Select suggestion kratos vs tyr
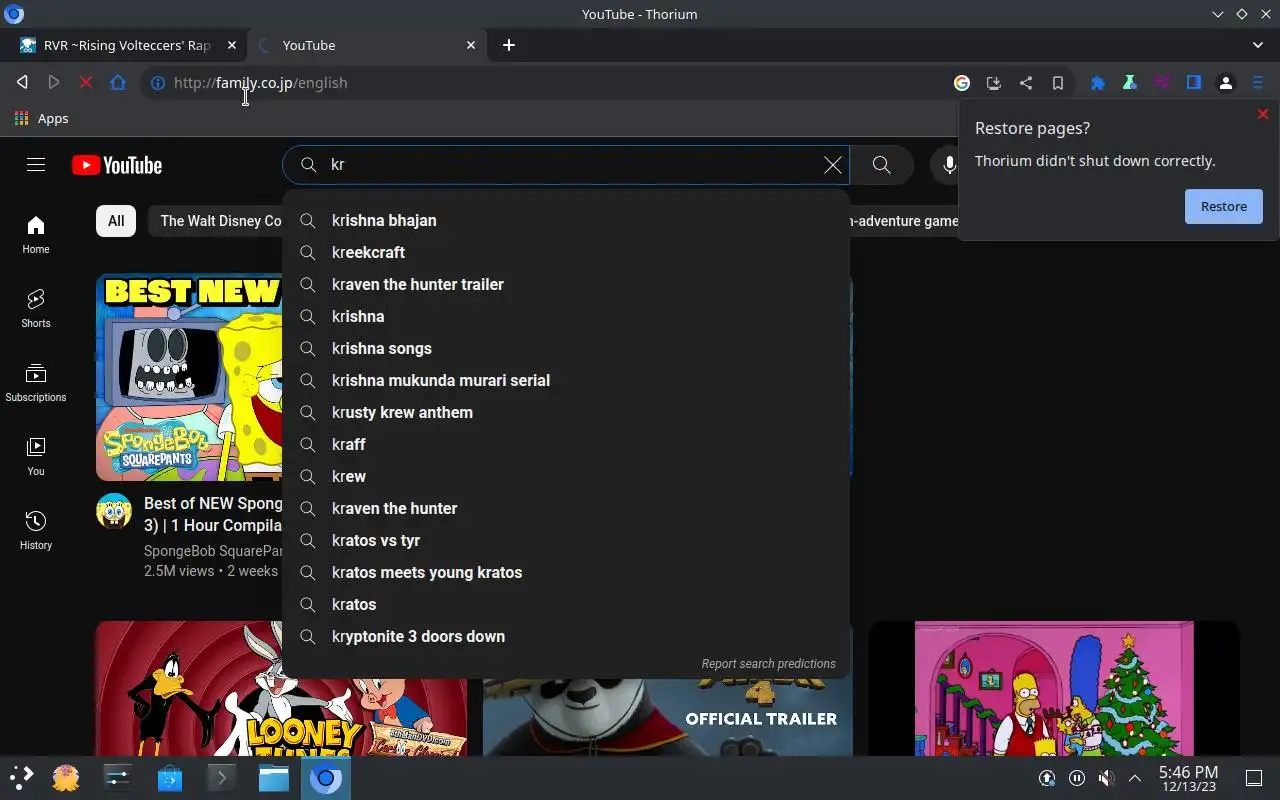This screenshot has height=800, width=1280. point(566,540)
